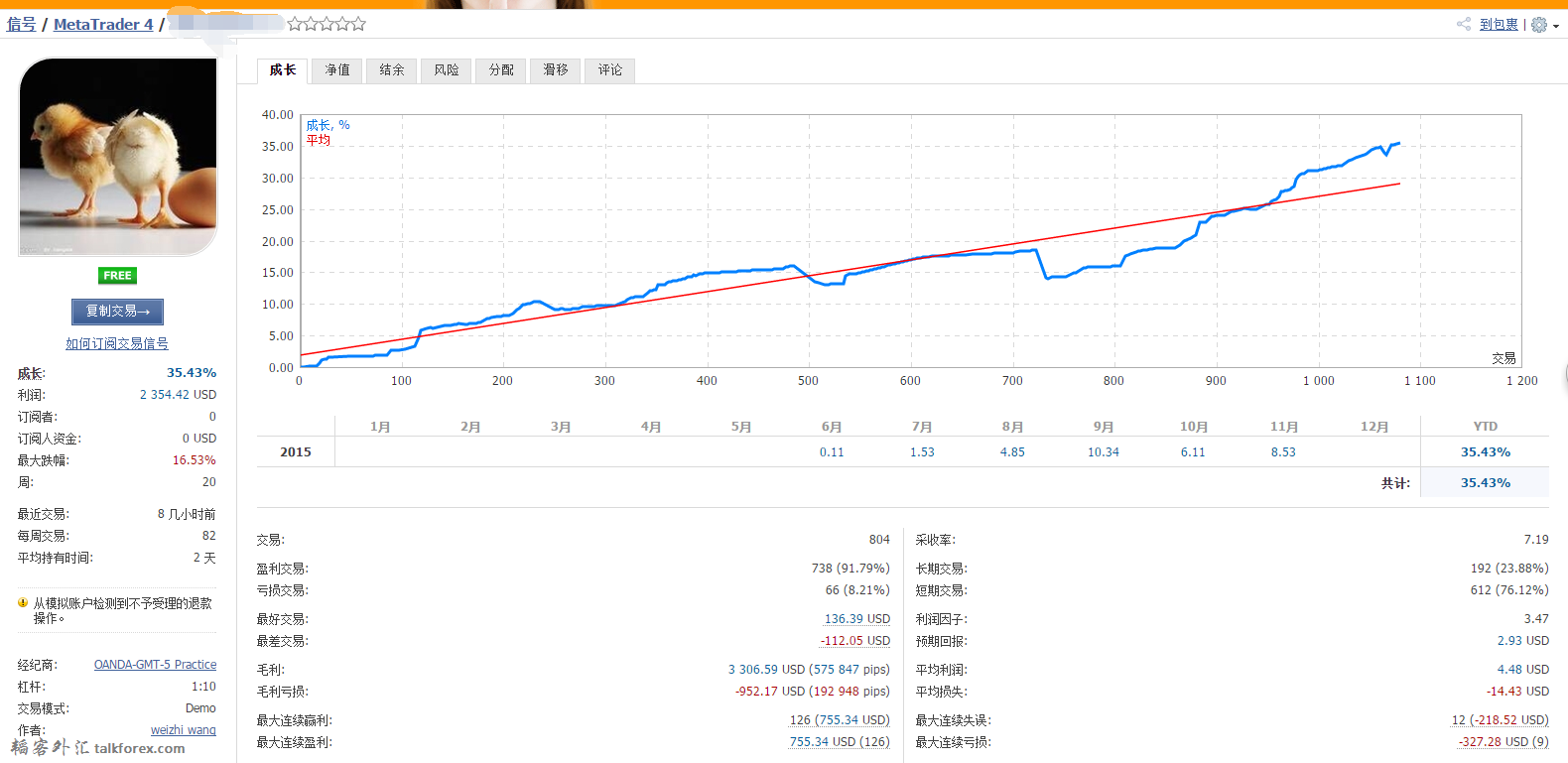
Task: Click the profitable trades 738 (91.79%) value
Action: [850, 569]
